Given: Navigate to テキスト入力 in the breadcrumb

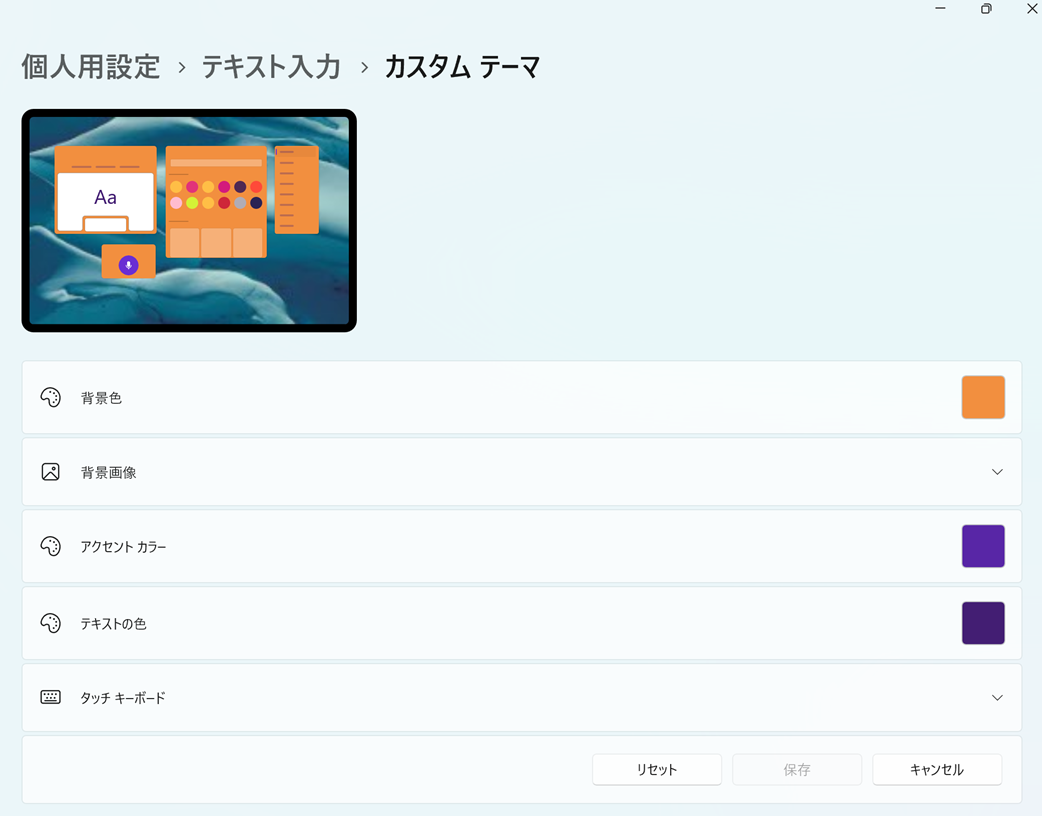Looking at the screenshot, I should point(271,67).
